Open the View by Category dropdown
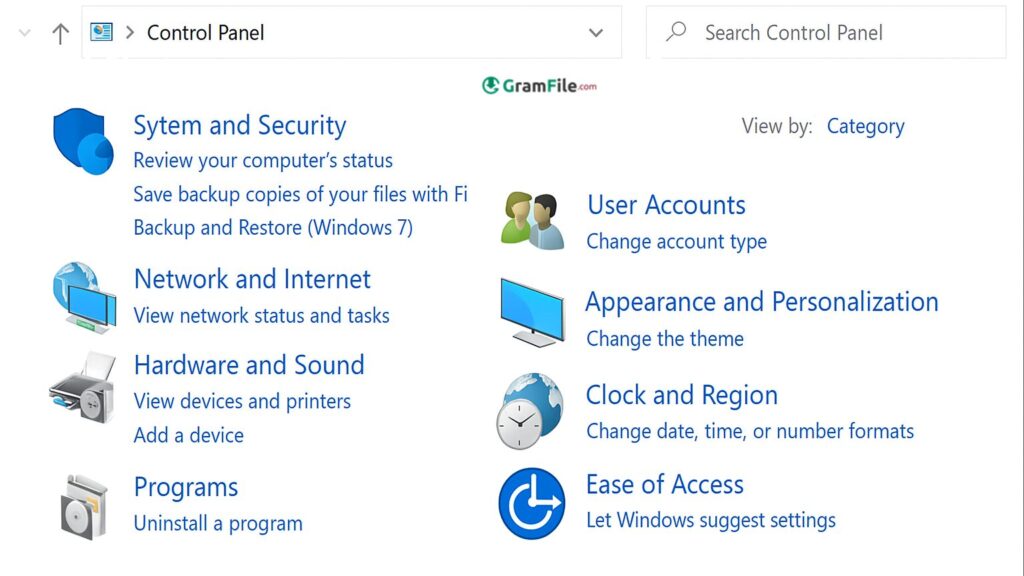 865,127
